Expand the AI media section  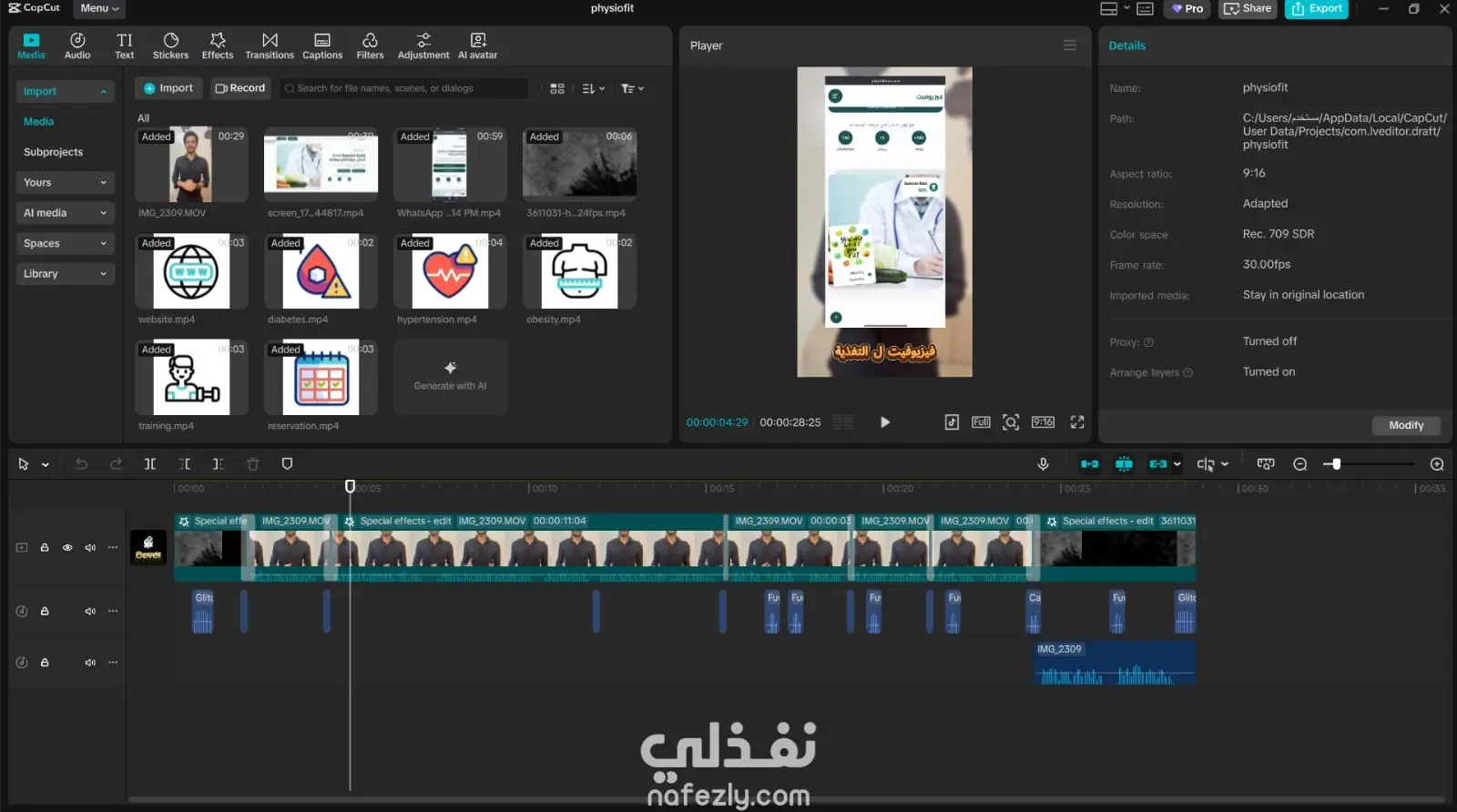coord(65,213)
